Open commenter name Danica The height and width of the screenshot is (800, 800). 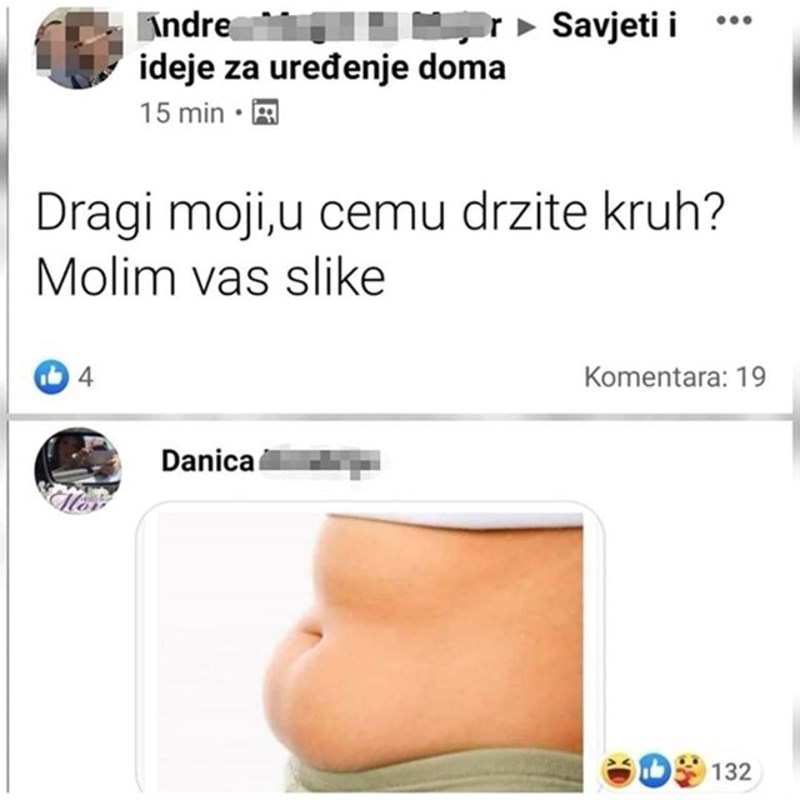click(207, 461)
